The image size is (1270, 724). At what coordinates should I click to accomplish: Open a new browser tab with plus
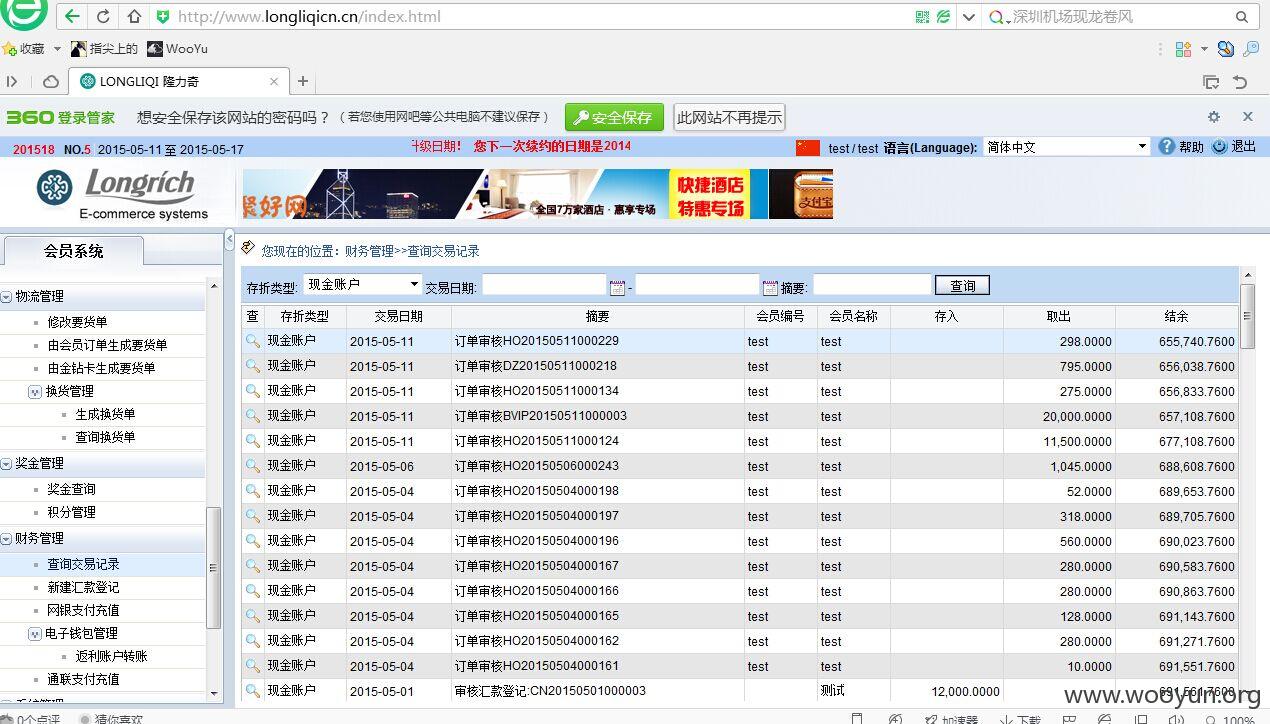[x=303, y=81]
